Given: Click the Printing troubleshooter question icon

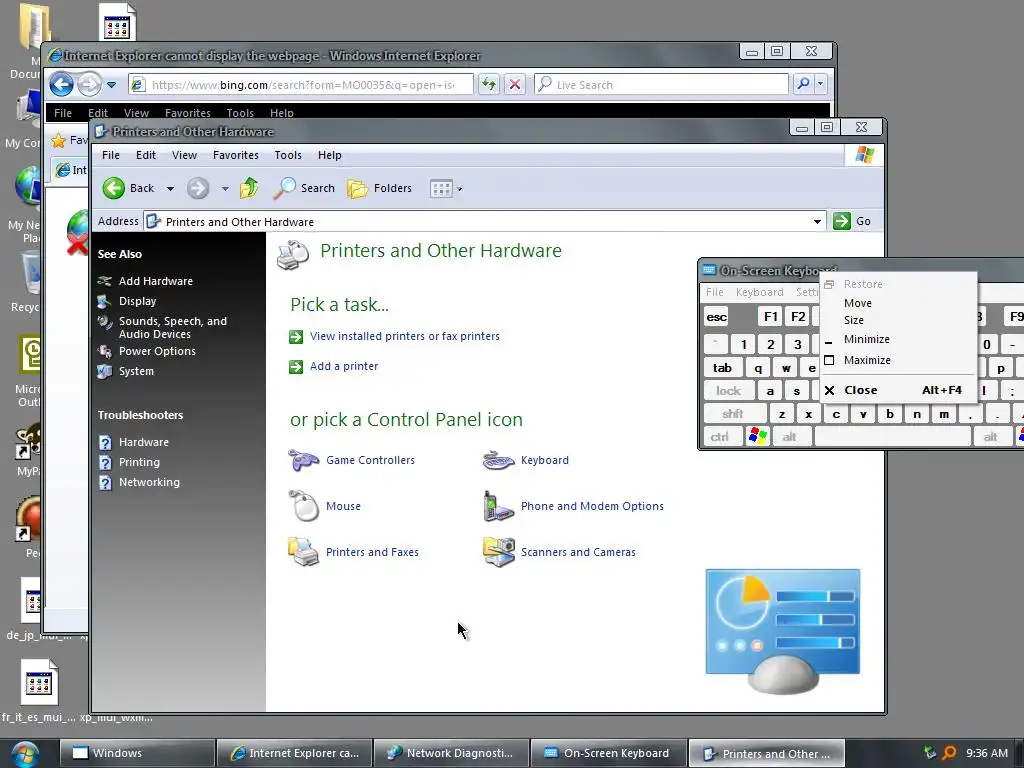Looking at the screenshot, I should [x=105, y=462].
